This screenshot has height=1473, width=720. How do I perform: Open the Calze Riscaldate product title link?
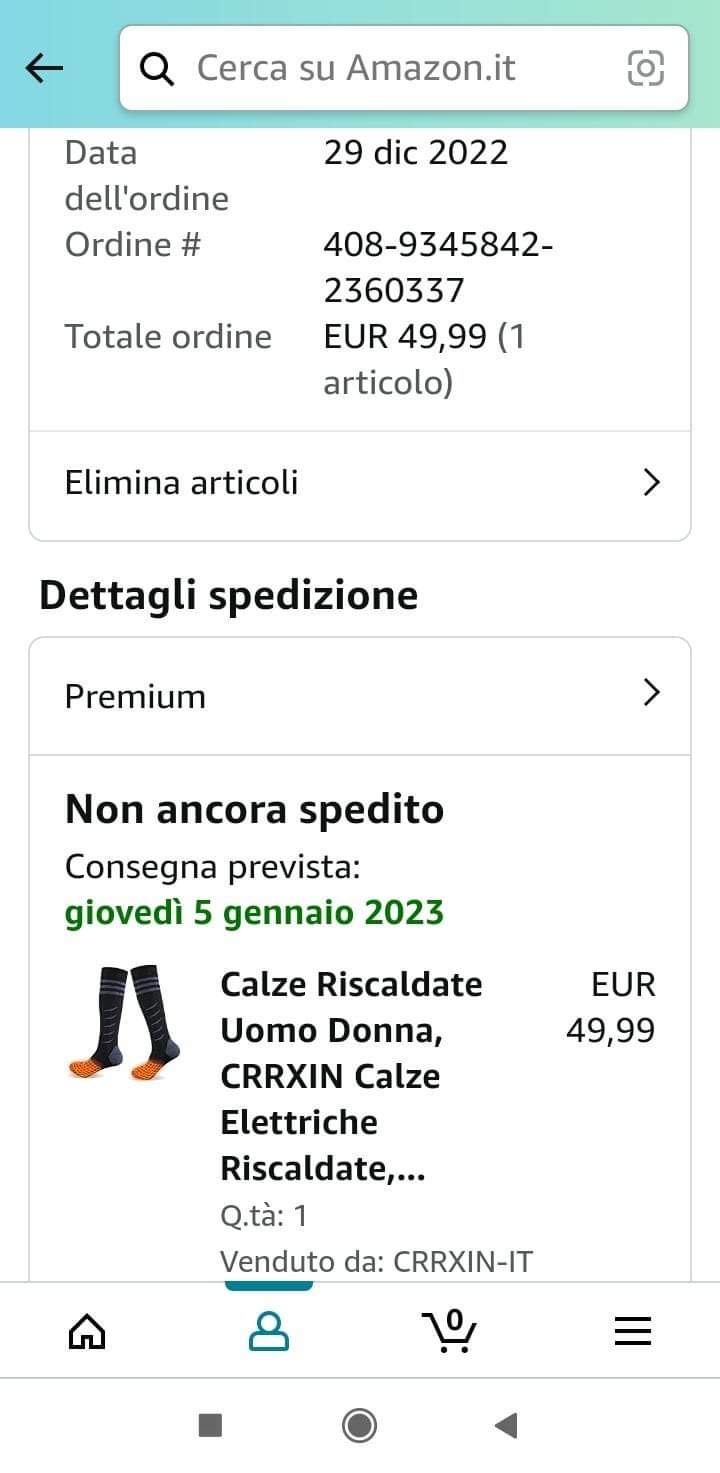click(x=350, y=1076)
